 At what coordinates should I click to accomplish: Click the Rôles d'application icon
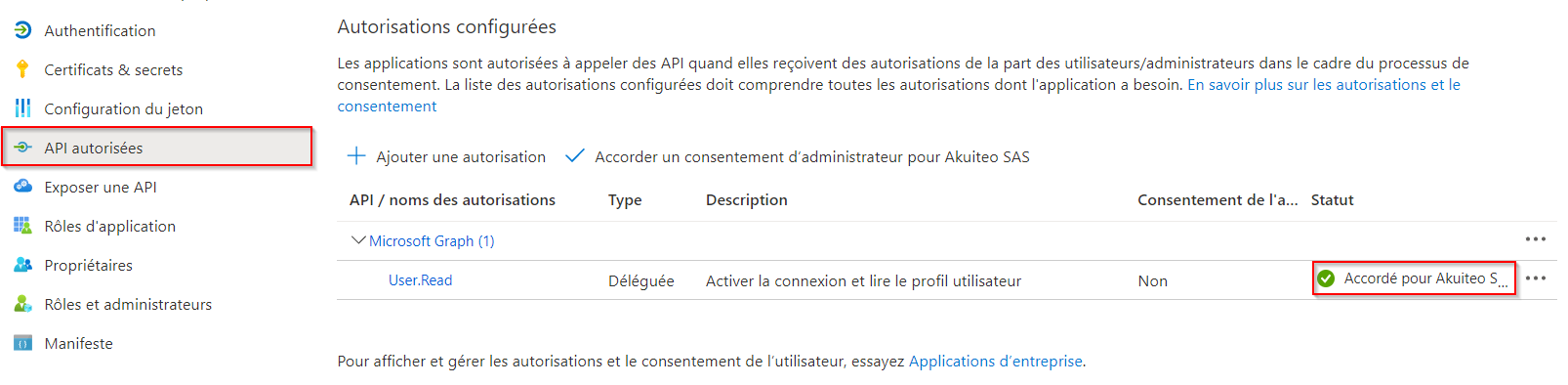(23, 226)
